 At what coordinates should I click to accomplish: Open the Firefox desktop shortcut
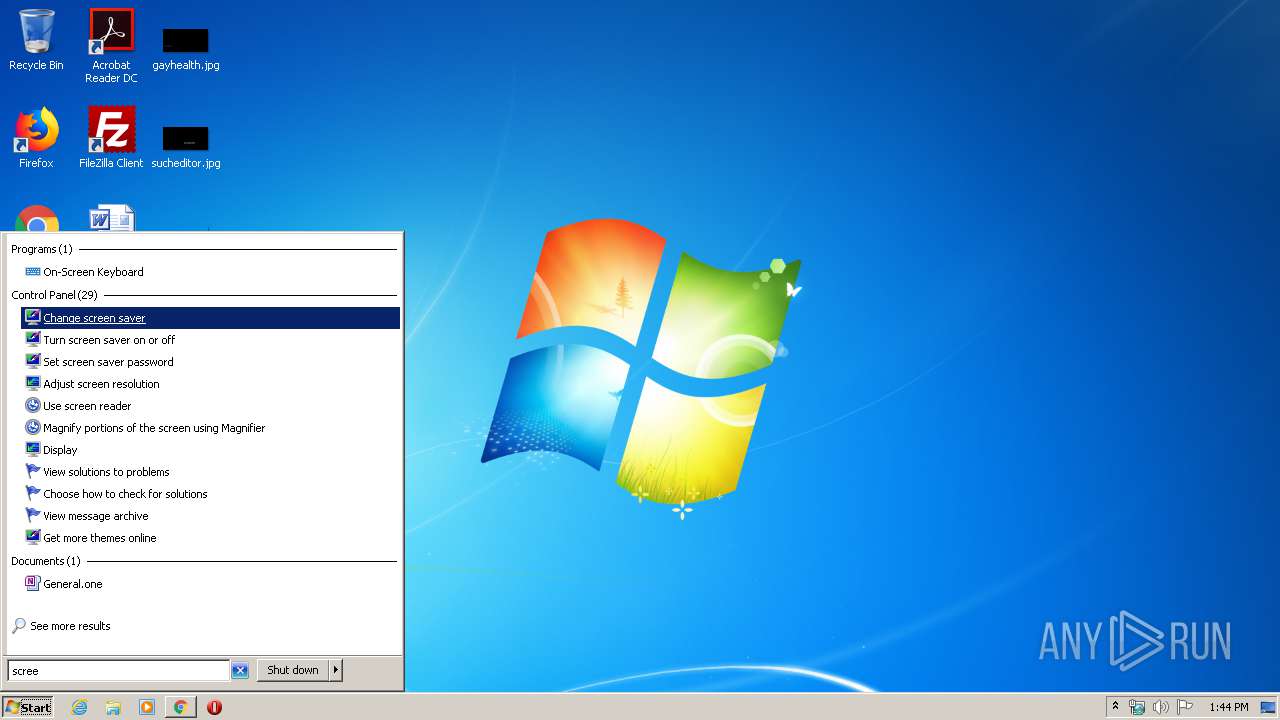pyautogui.click(x=36, y=137)
